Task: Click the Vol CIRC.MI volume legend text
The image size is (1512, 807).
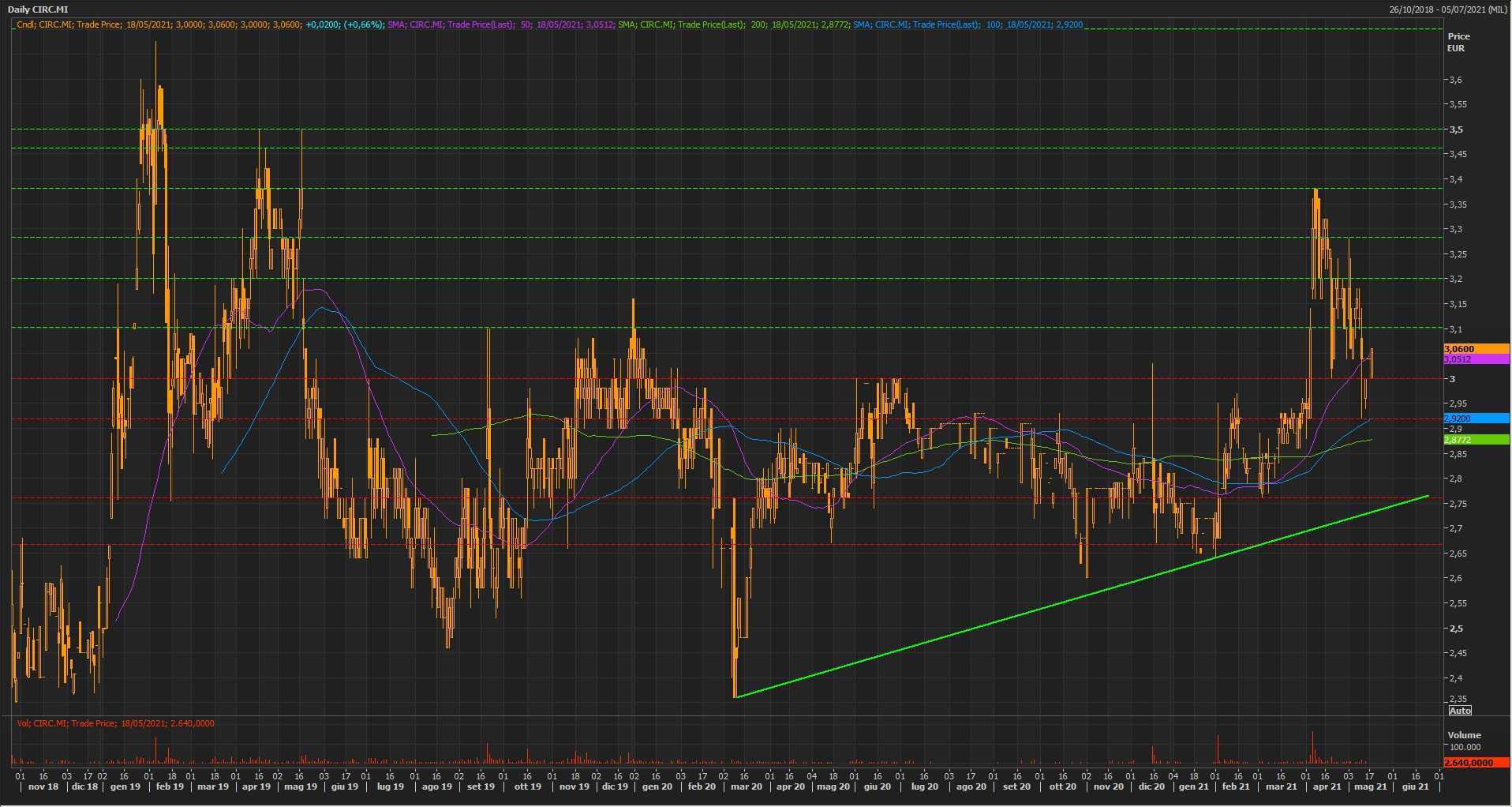Action: pyautogui.click(x=115, y=723)
